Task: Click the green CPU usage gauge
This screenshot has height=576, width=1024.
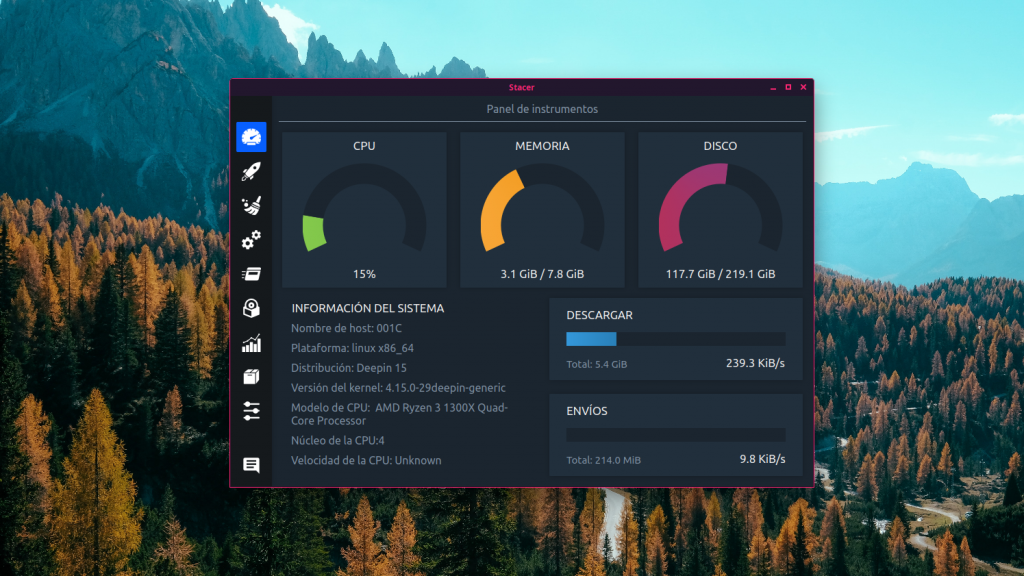Action: (364, 210)
